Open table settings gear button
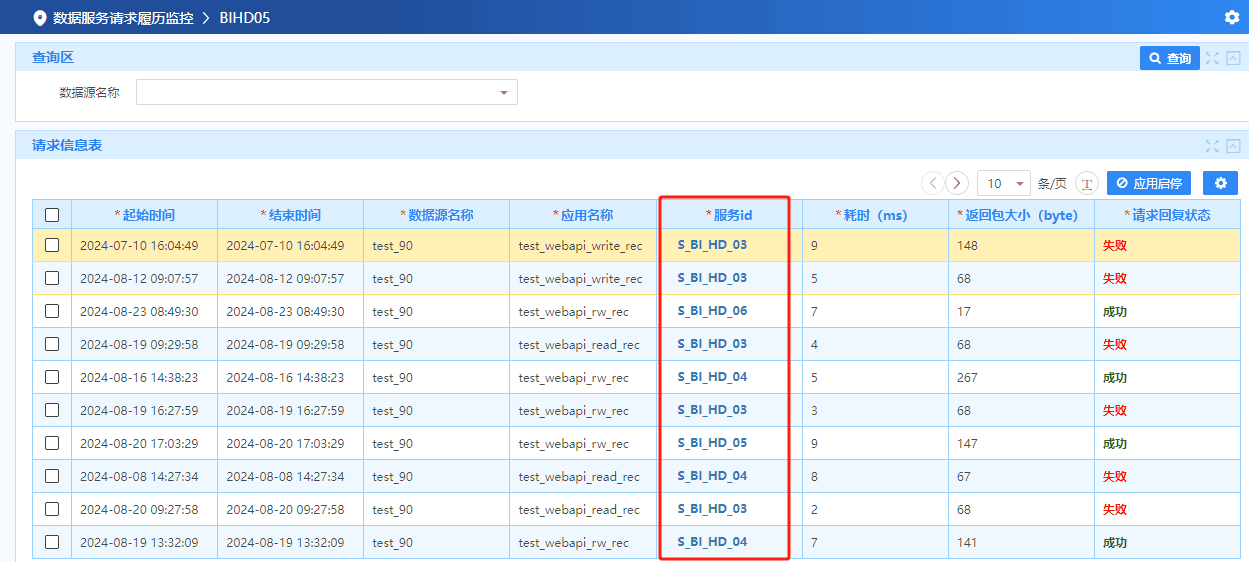The height and width of the screenshot is (562, 1249). click(x=1220, y=183)
